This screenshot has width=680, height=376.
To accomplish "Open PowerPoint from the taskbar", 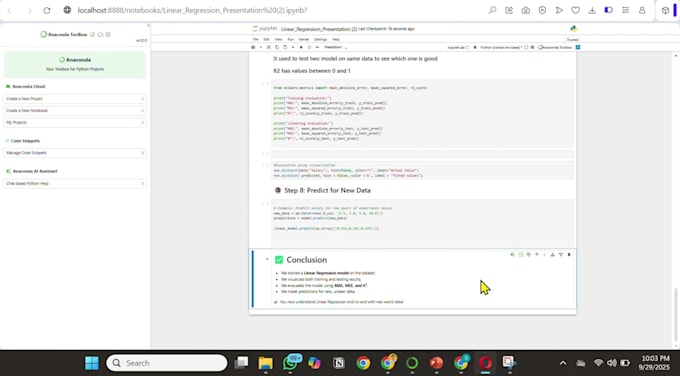I will tap(436, 363).
